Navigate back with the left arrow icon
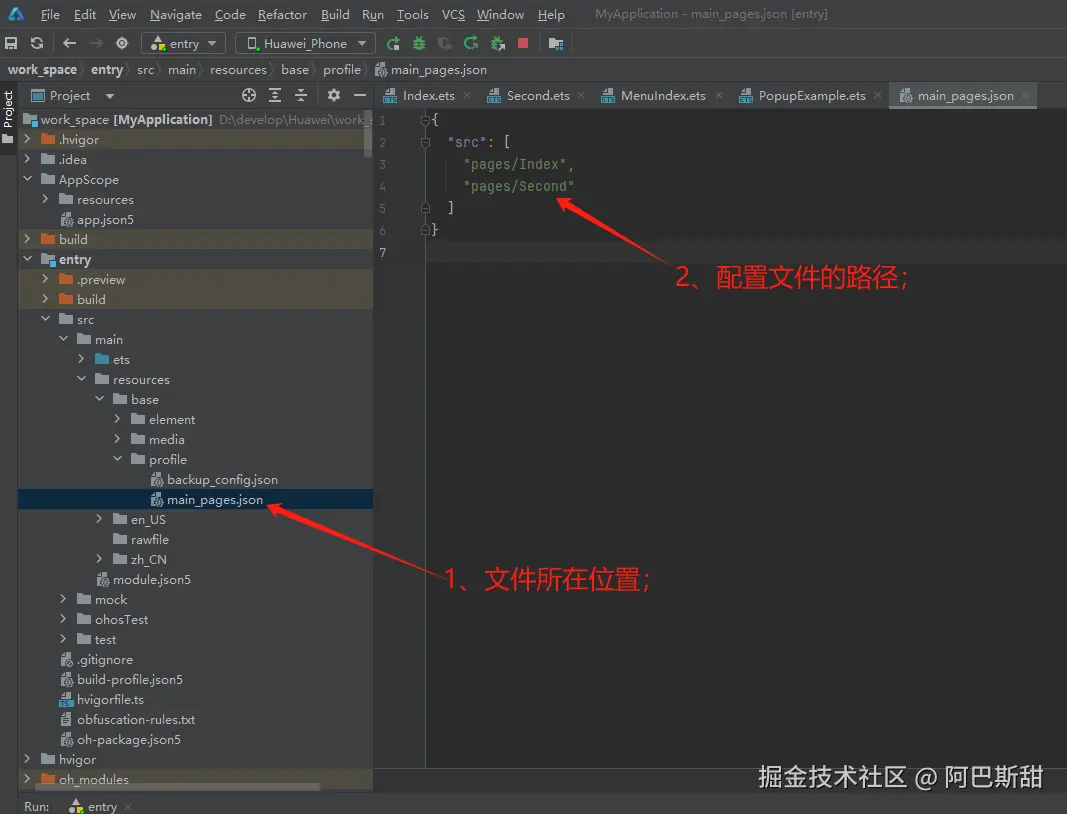Screen dimensions: 1067x814 tap(69, 44)
